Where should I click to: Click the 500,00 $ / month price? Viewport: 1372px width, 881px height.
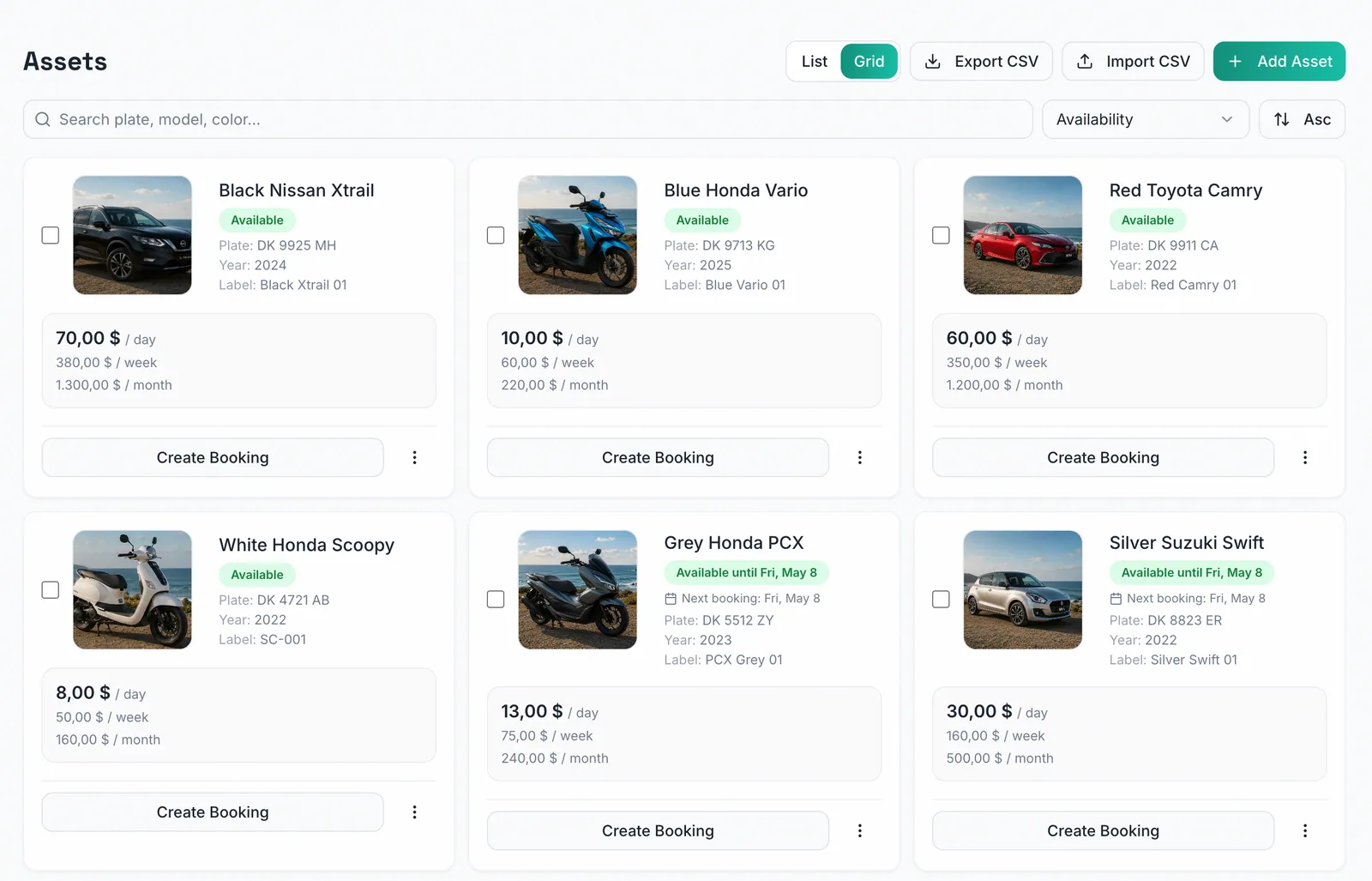click(x=1000, y=758)
